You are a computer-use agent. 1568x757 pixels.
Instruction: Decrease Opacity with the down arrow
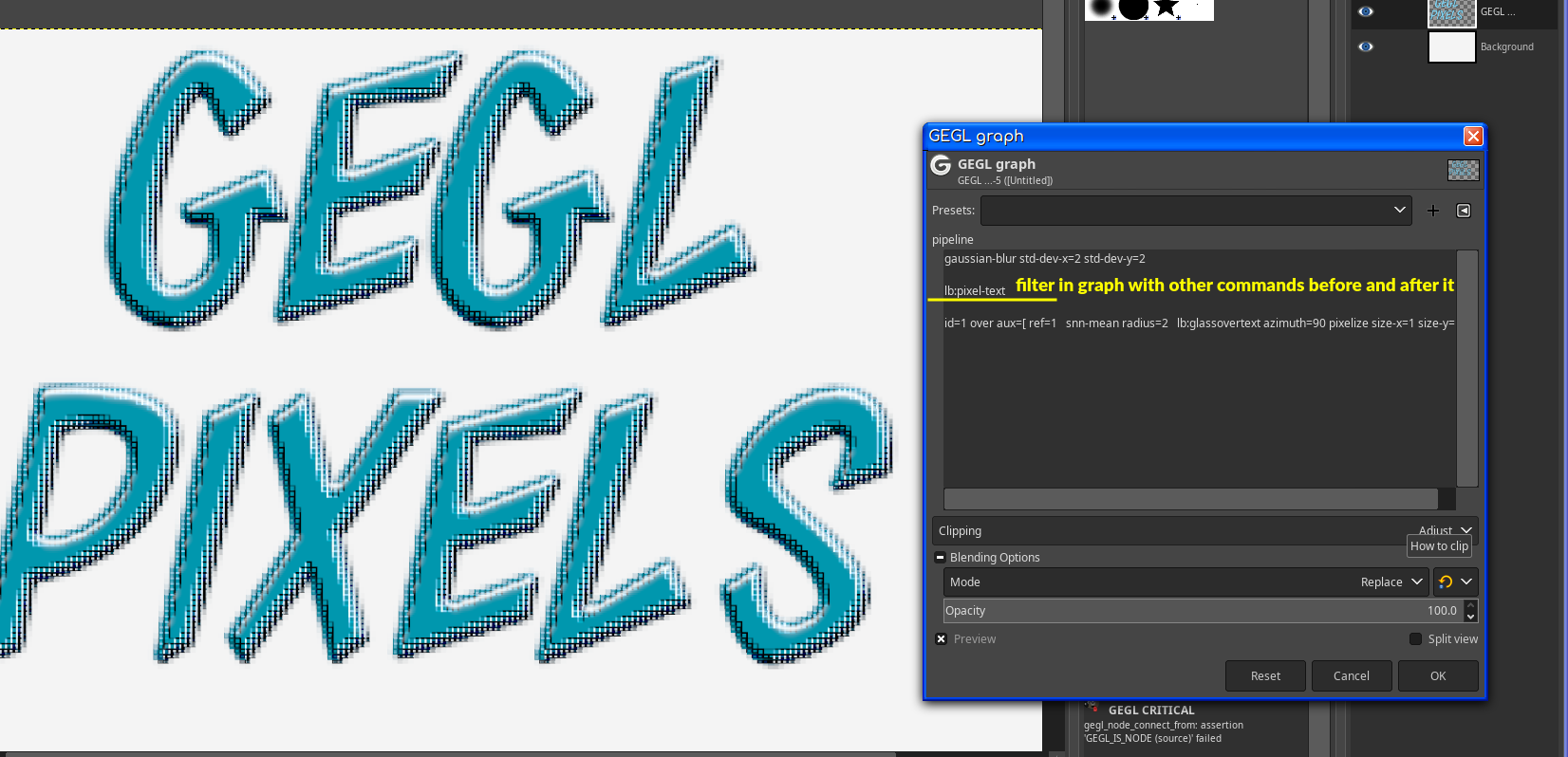pyautogui.click(x=1471, y=617)
